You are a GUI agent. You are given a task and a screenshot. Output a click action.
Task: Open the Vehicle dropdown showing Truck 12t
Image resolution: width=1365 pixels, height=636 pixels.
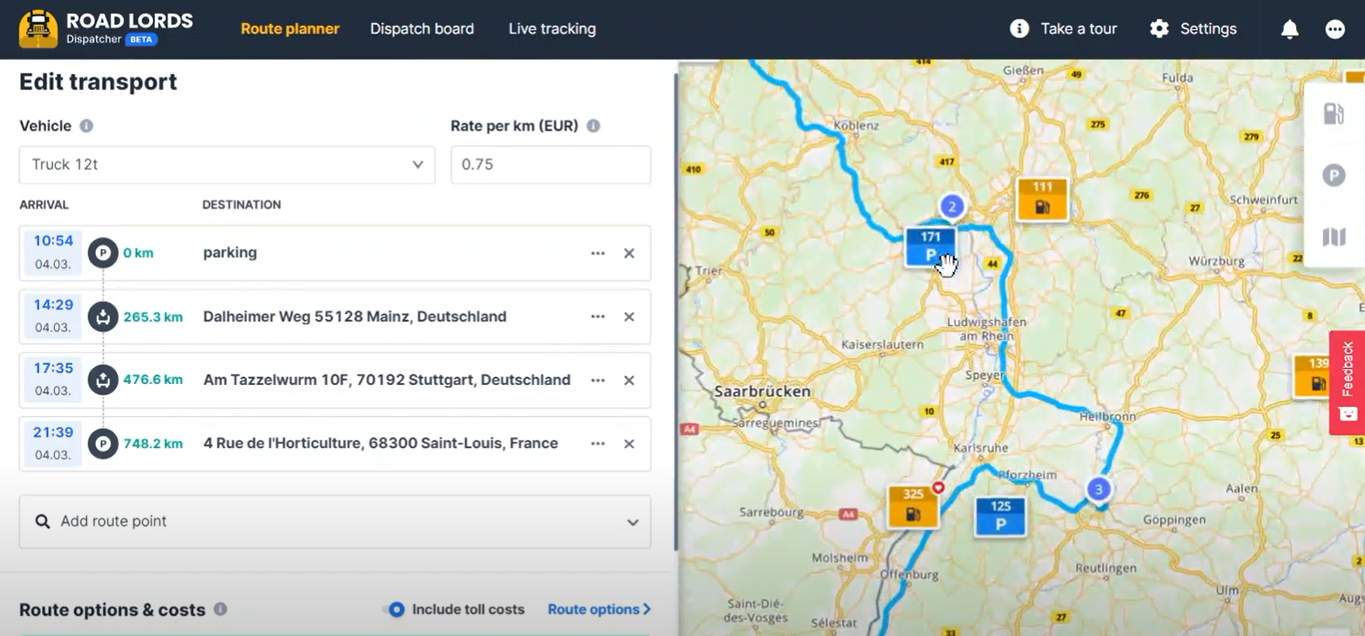point(226,164)
